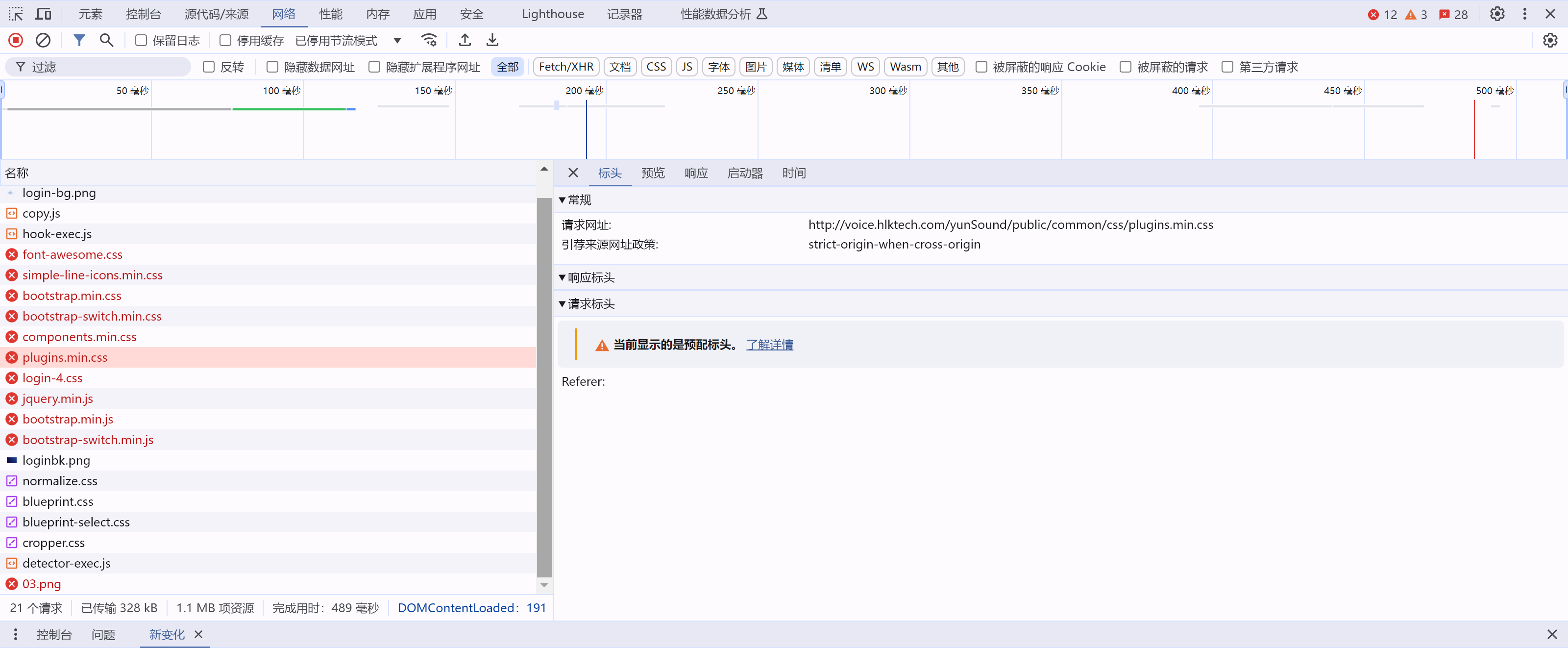
Task: Filter by WS type
Action: coord(865,67)
